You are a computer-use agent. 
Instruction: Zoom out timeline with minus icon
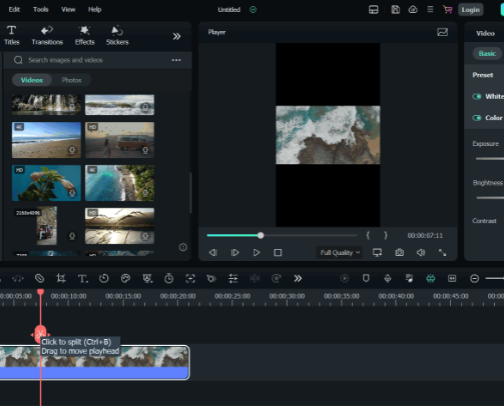click(474, 278)
